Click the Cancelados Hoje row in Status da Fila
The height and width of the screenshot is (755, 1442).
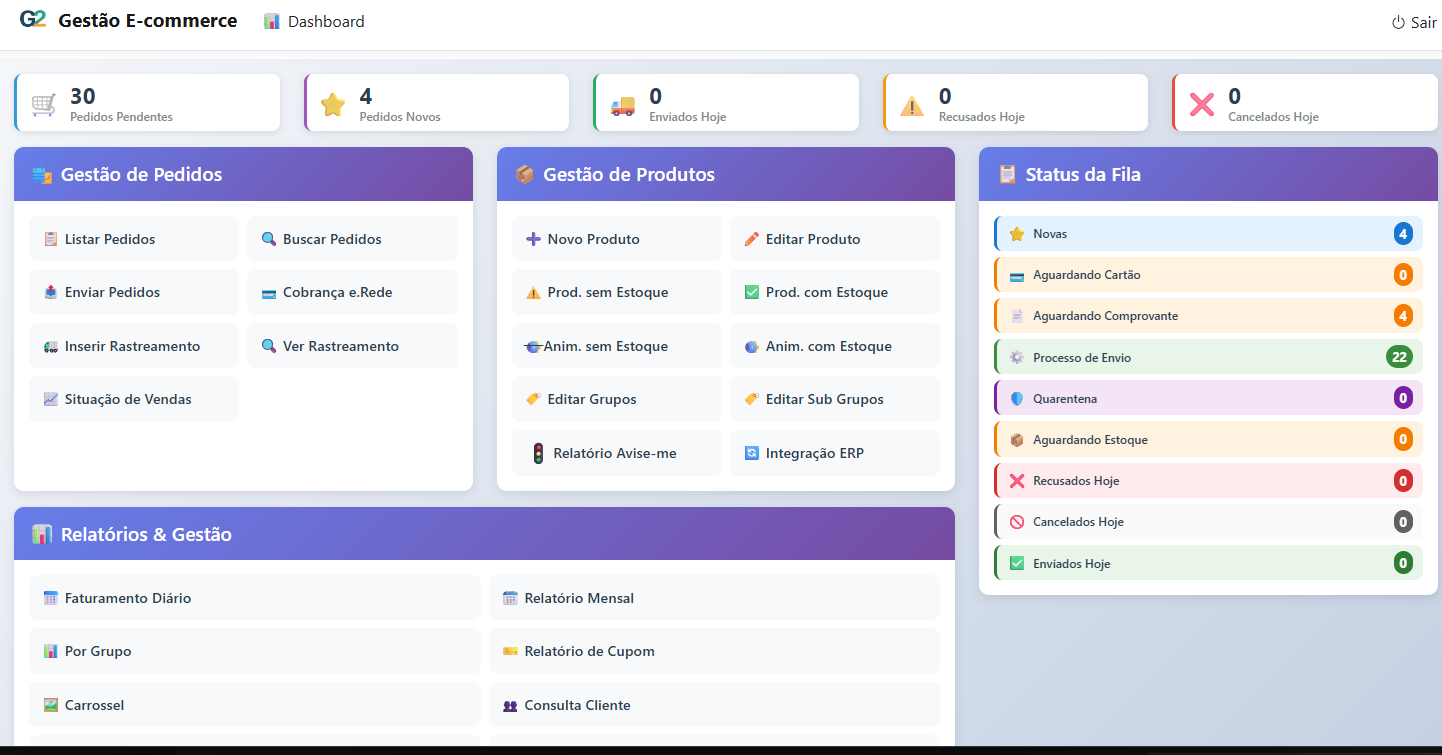tap(1208, 522)
